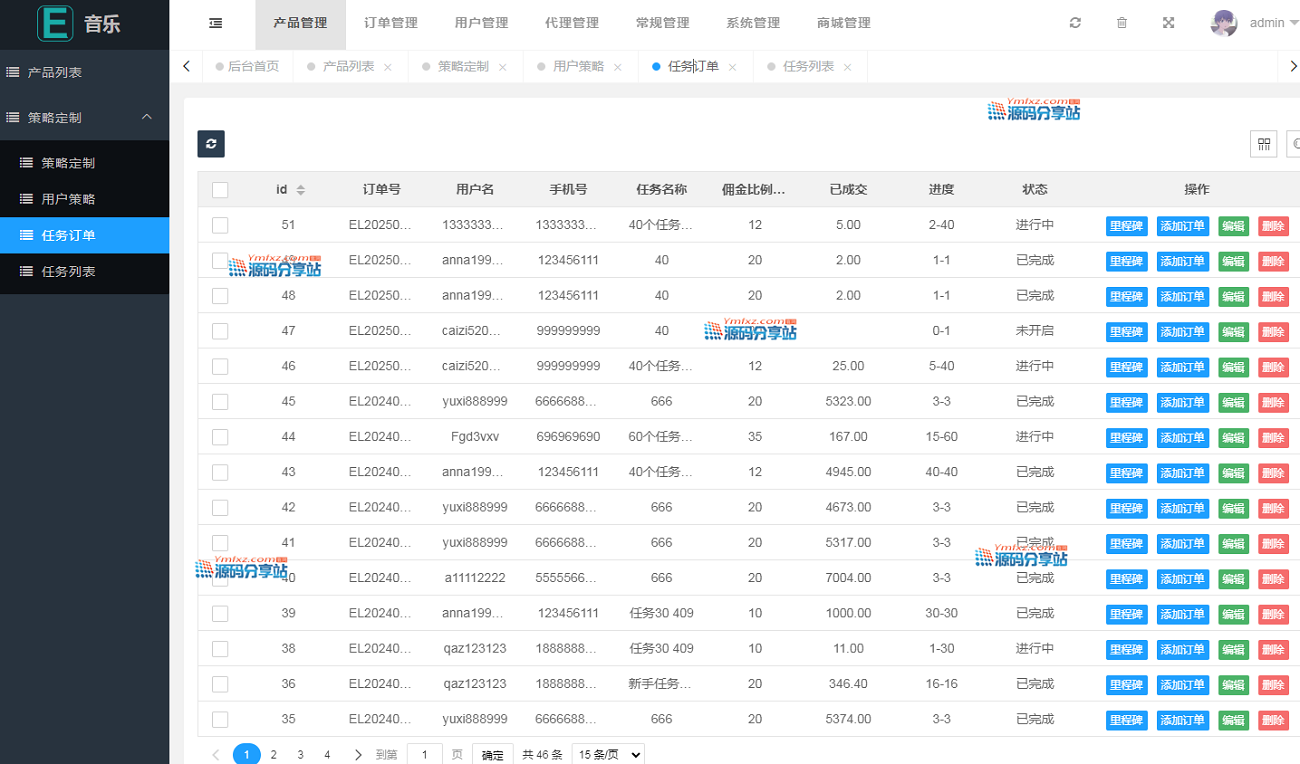Click the trash clear-cache icon in header
Viewport: 1300px width, 764px height.
click(1122, 23)
